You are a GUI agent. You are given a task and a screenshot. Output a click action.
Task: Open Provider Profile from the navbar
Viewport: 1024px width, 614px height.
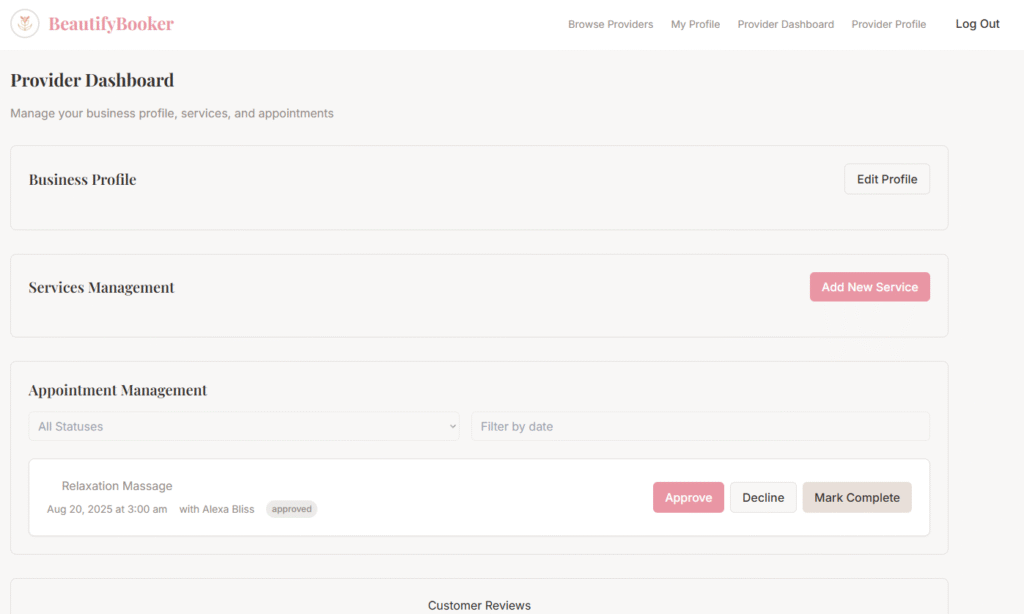pos(888,24)
